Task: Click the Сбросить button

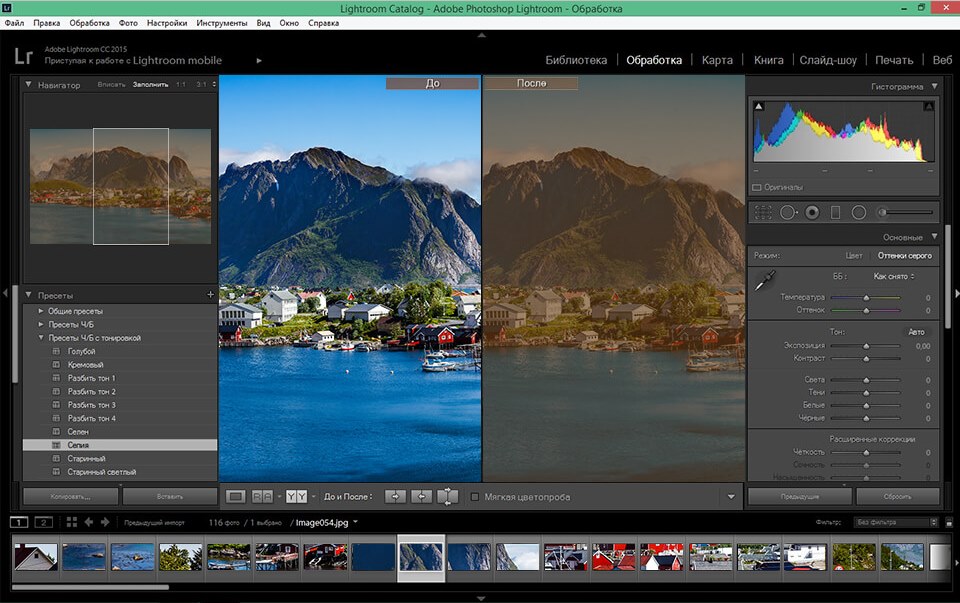Action: [x=897, y=496]
